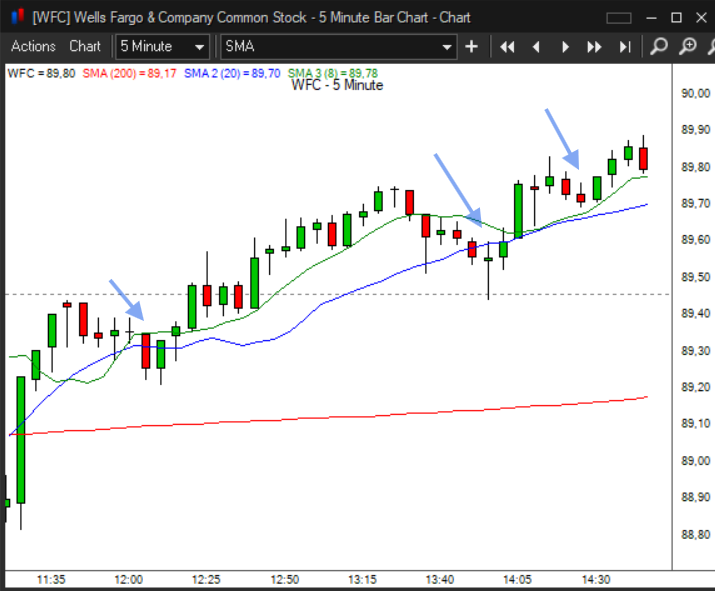Step back one bar with left arrow
Screen dimensions: 715x591
point(536,47)
